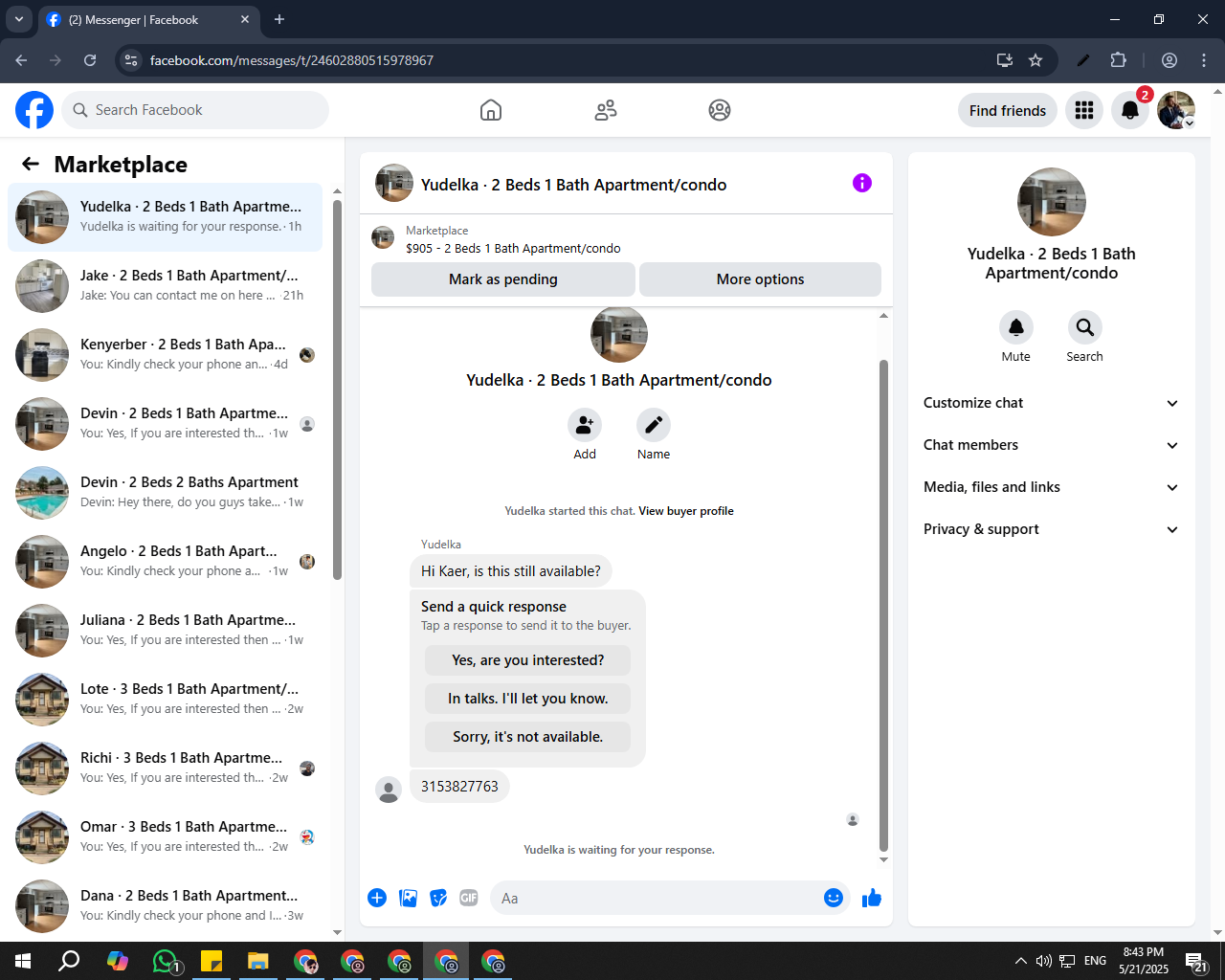1225x980 pixels.
Task: Open Facebook Home icon in top navigation
Action: [x=491, y=110]
